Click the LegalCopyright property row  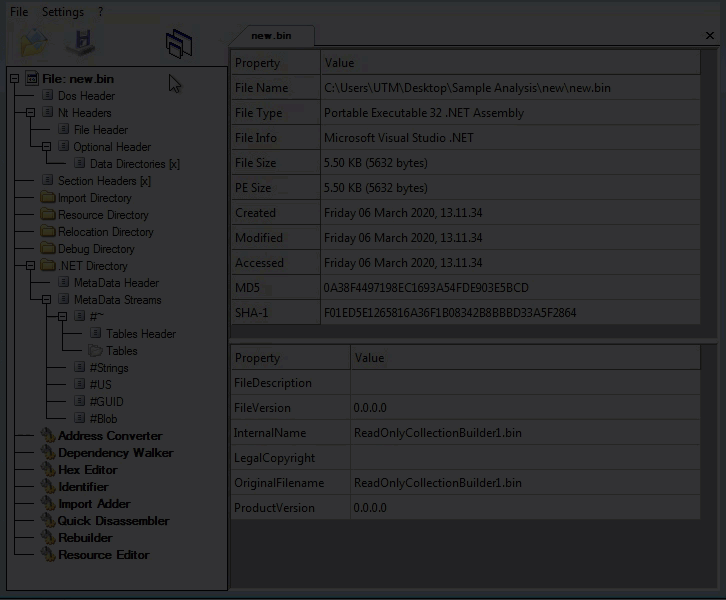(466, 458)
